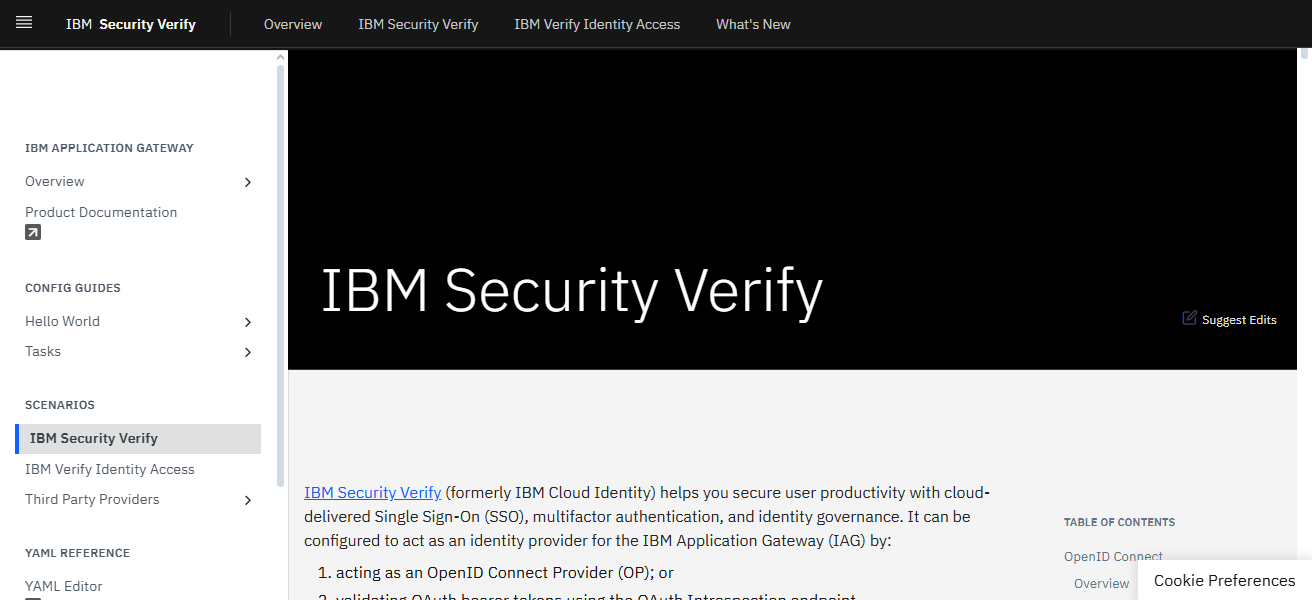Click the Product Documentation external link icon

[32, 231]
